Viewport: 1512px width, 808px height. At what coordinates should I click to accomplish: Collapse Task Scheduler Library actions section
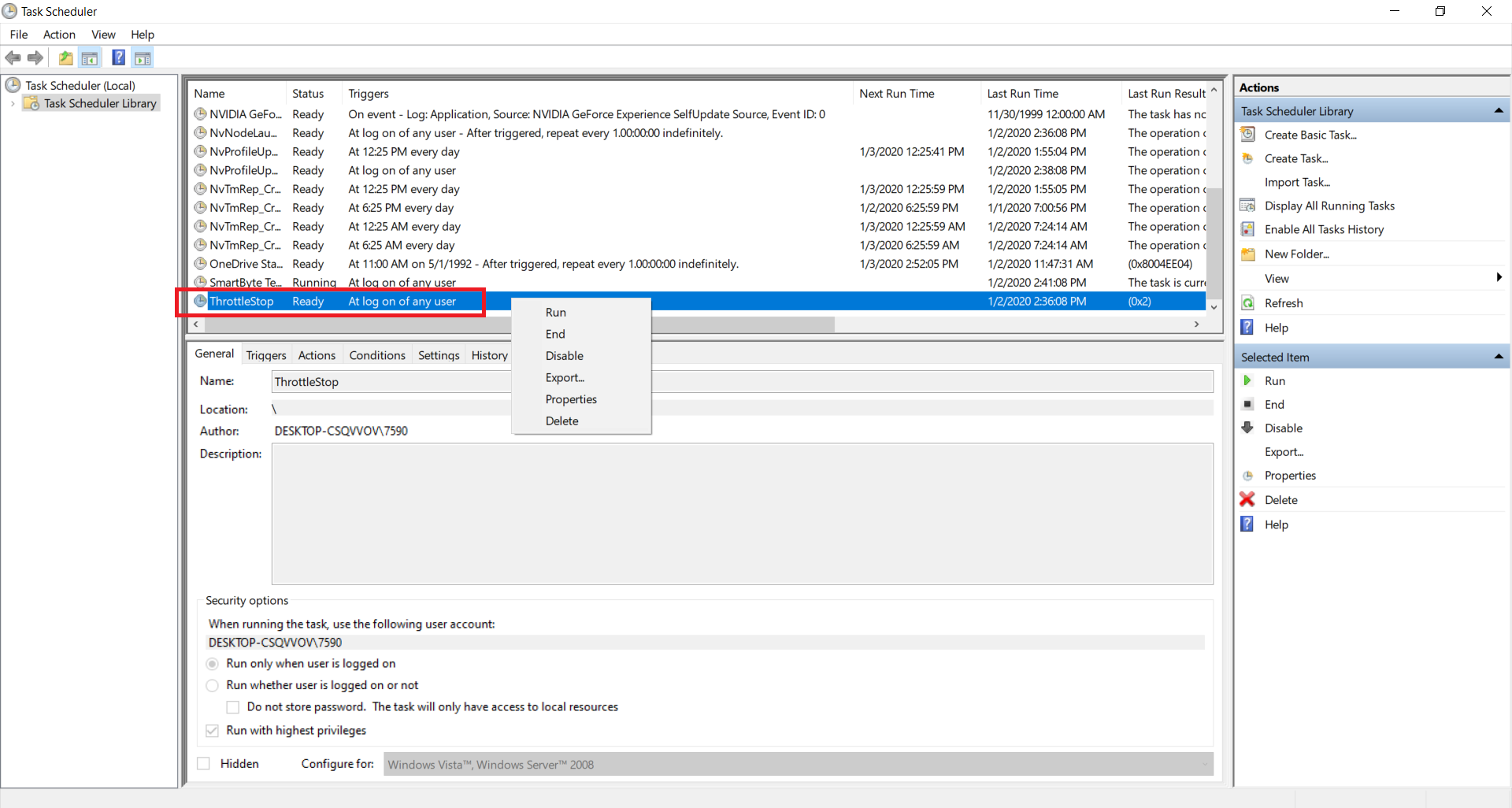(x=1499, y=111)
